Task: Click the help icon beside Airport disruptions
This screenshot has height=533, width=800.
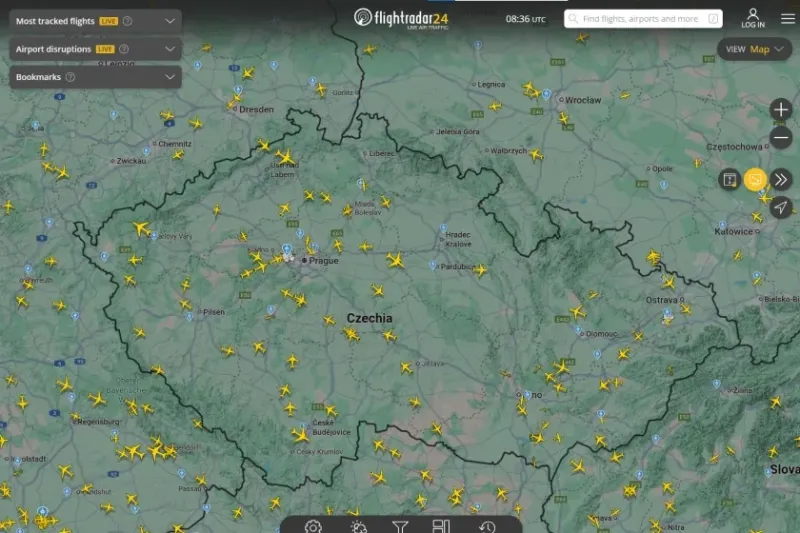Action: (x=124, y=49)
